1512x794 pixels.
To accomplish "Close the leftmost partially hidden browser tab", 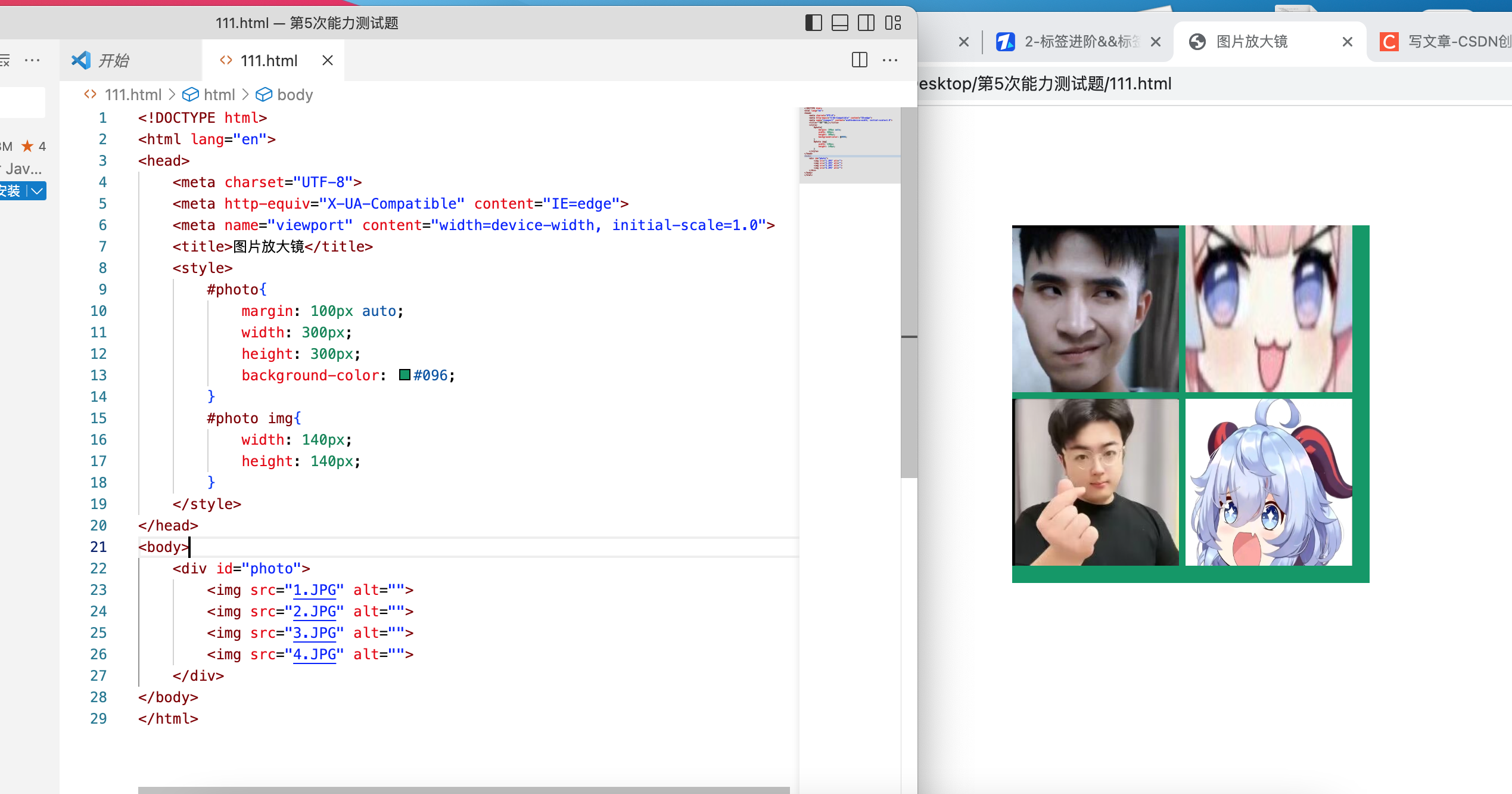I will 964,42.
